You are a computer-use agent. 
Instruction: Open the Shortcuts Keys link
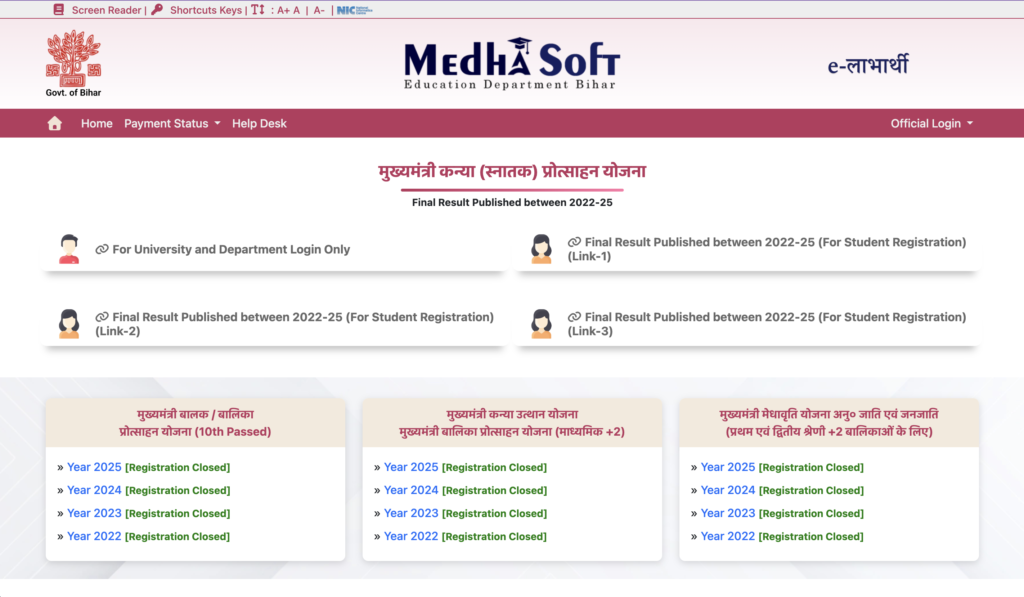pos(206,10)
